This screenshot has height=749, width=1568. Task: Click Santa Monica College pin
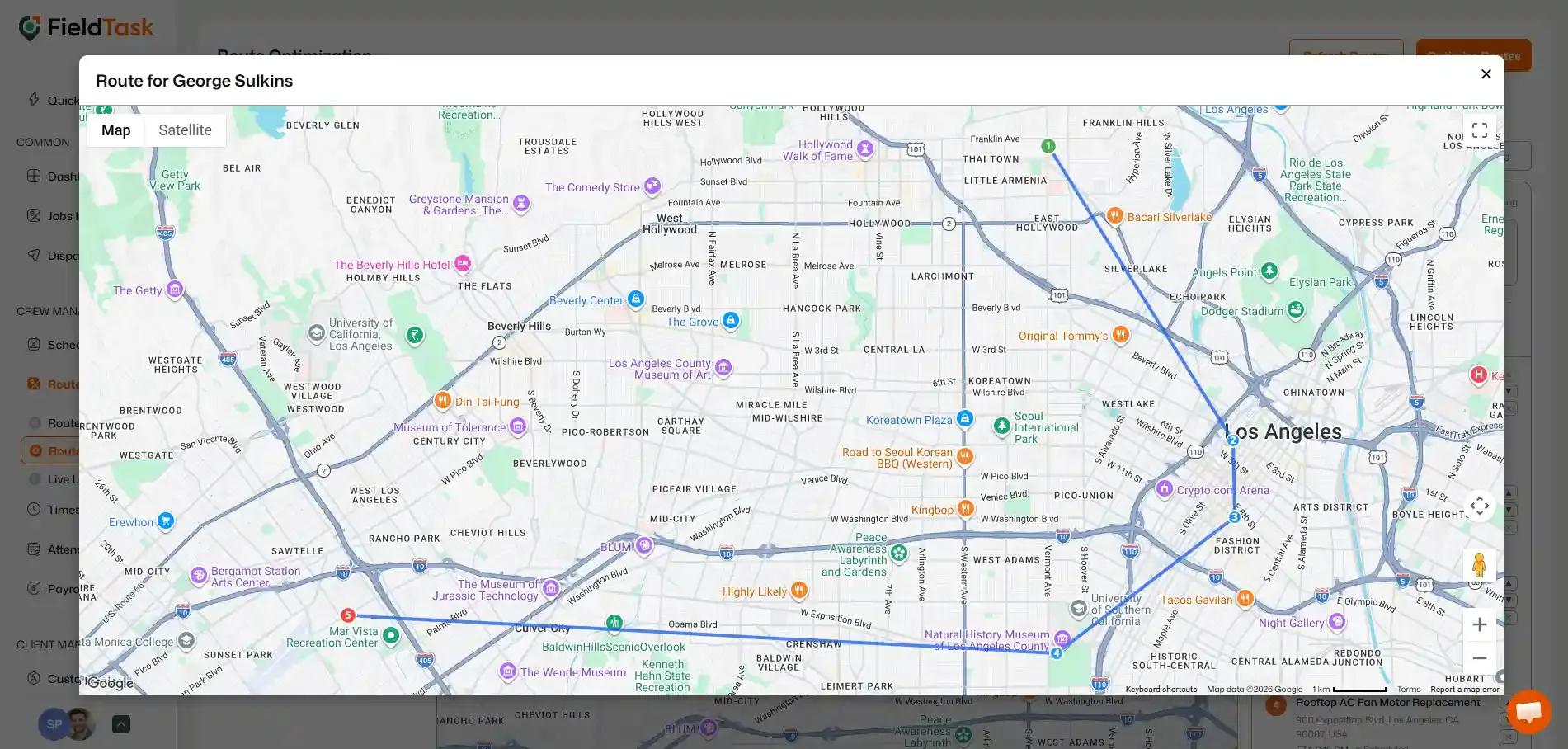[186, 641]
